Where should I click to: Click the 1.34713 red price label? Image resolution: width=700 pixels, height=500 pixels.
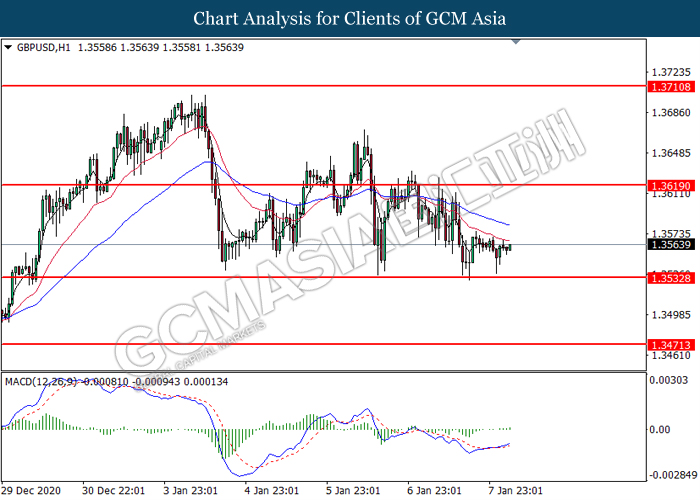pos(671,345)
